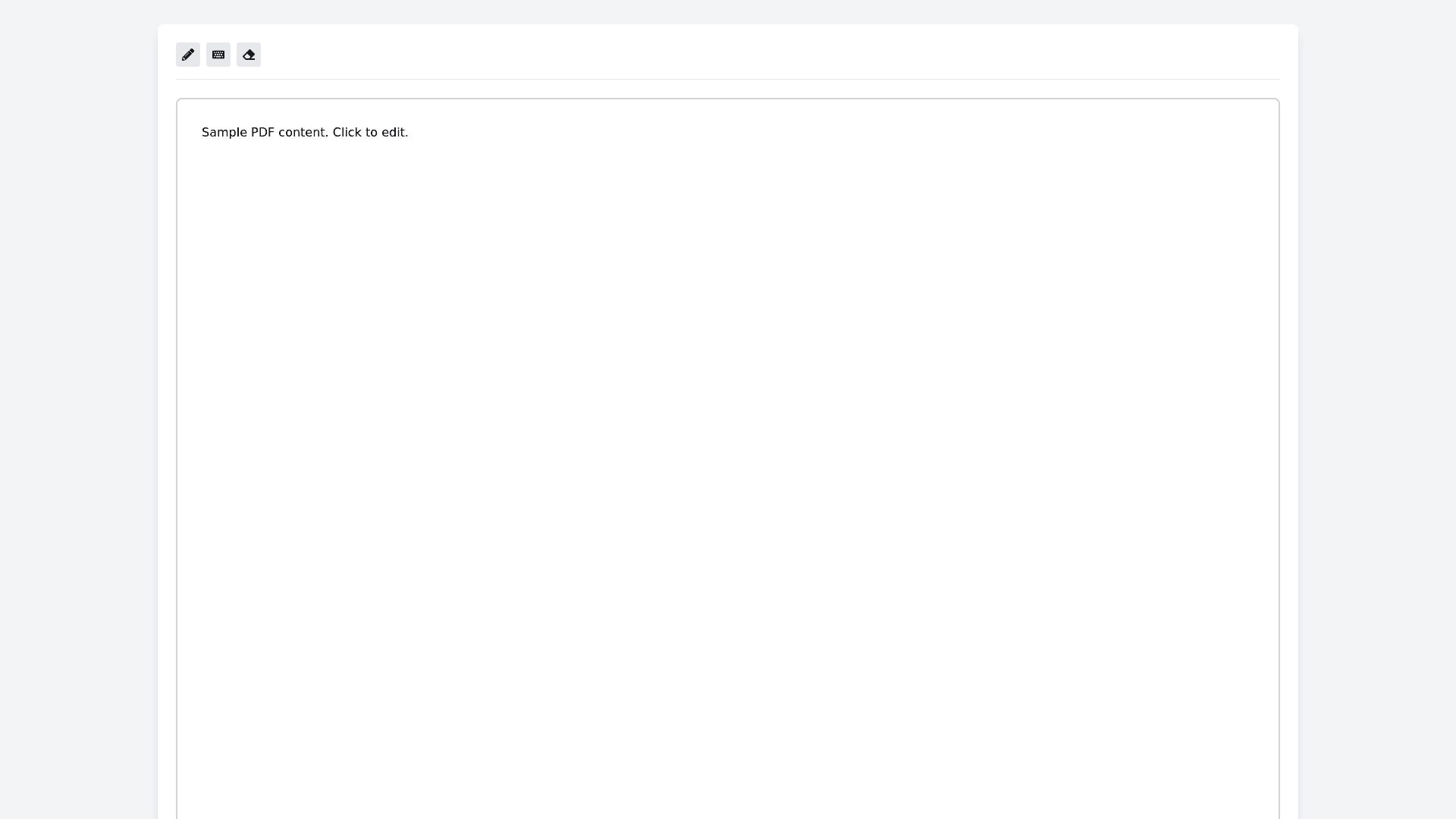This screenshot has height=819, width=1456.
Task: Click empty page area below the sample text
Action: [305, 243]
